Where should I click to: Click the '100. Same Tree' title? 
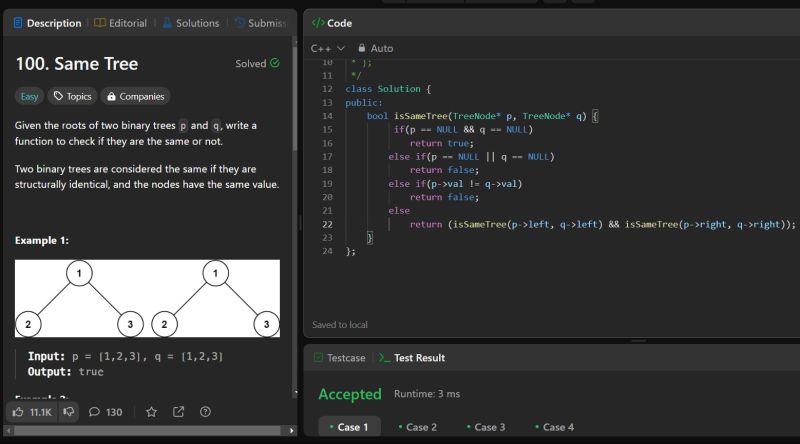click(x=77, y=64)
